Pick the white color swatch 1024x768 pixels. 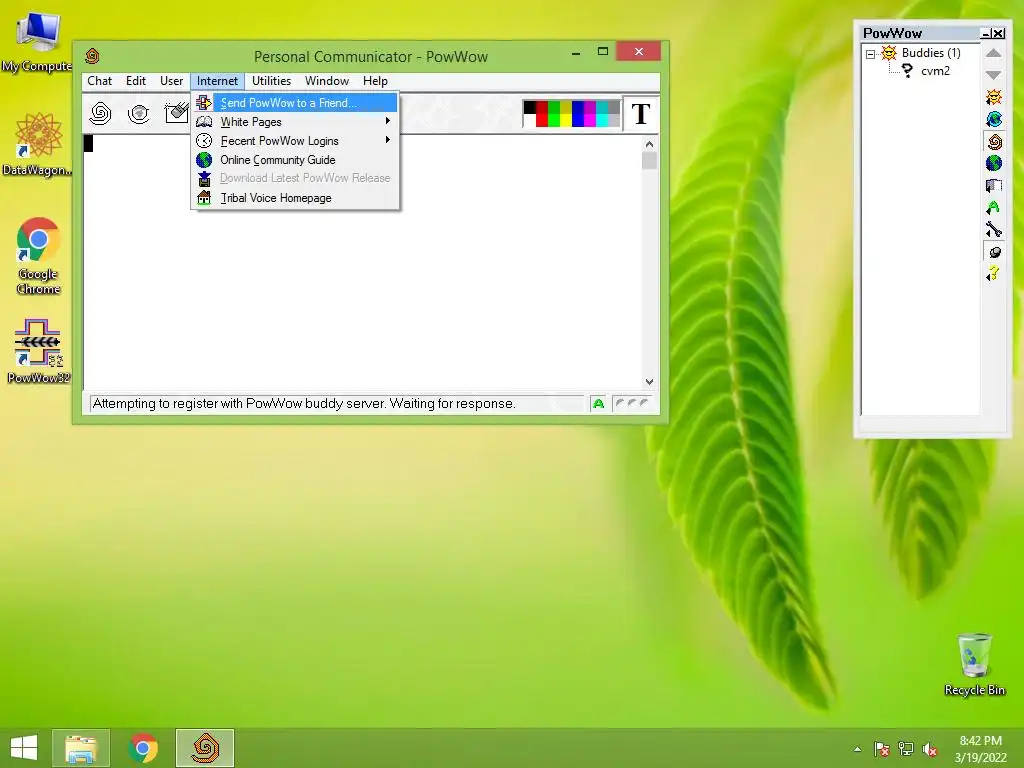[x=530, y=120]
